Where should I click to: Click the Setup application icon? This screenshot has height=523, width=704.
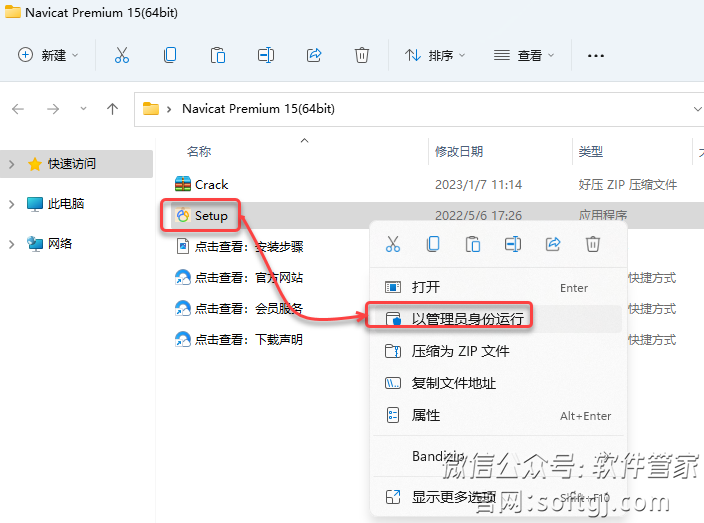(x=183, y=215)
